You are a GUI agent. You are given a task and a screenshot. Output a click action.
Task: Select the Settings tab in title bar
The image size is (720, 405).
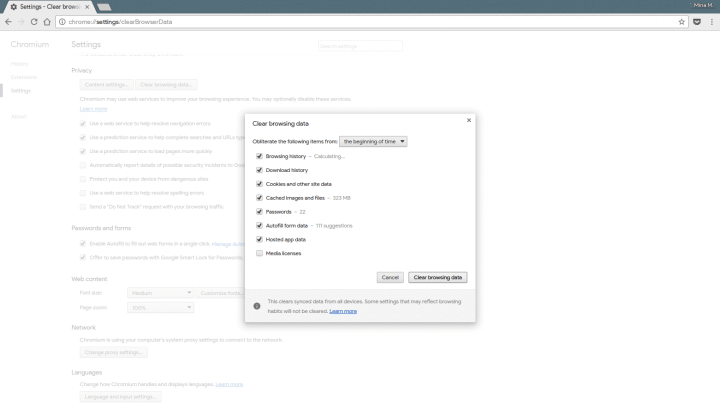[x=50, y=7]
